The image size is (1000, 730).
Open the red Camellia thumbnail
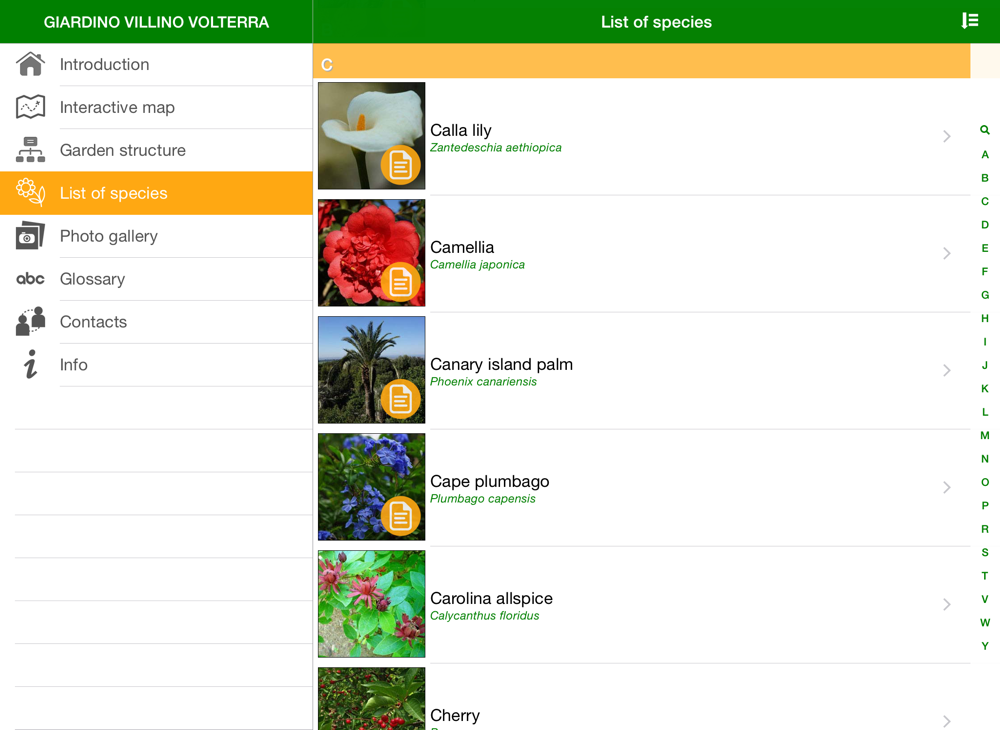pyautogui.click(x=371, y=252)
